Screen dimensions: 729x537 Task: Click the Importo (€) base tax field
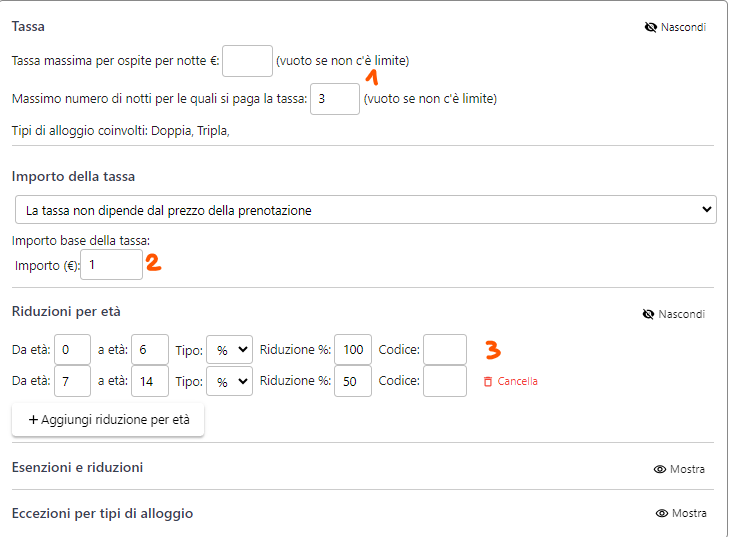112,265
